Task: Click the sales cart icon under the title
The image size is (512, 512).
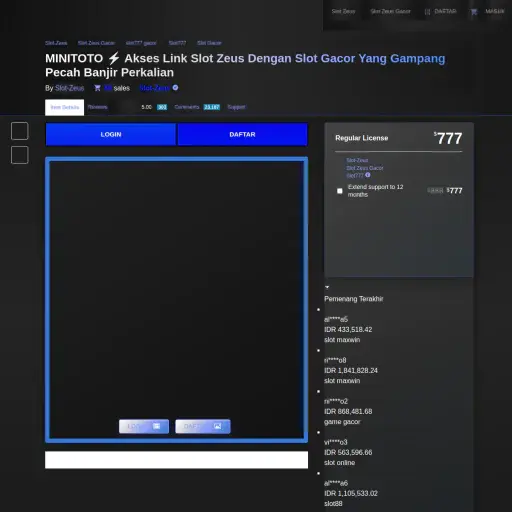Action: click(x=97, y=88)
